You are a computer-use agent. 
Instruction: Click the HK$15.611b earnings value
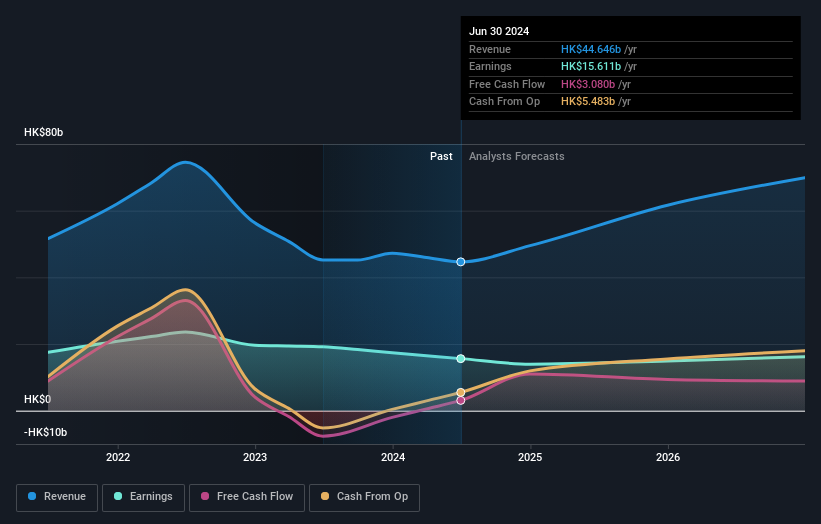(x=591, y=66)
